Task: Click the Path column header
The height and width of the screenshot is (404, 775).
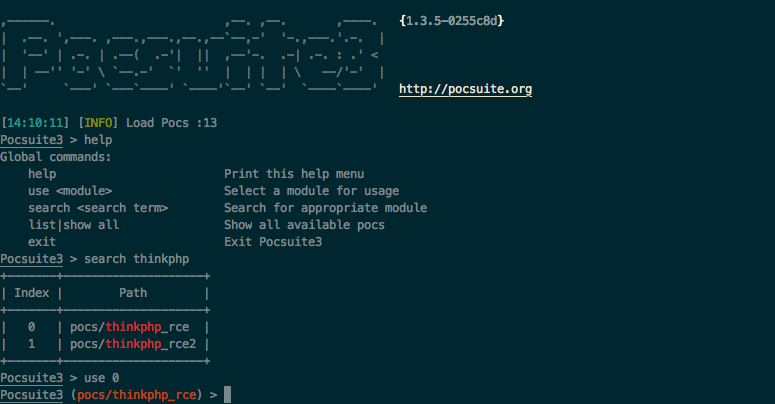Action: [133, 293]
